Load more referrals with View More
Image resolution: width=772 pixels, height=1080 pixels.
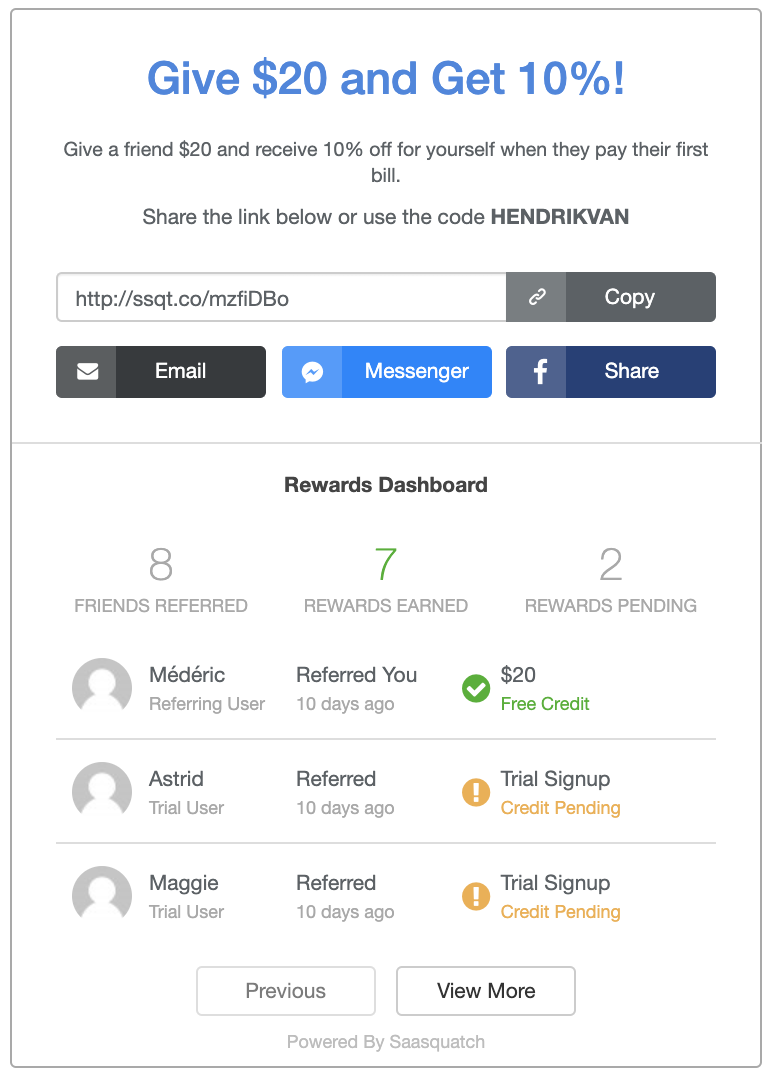coord(486,991)
